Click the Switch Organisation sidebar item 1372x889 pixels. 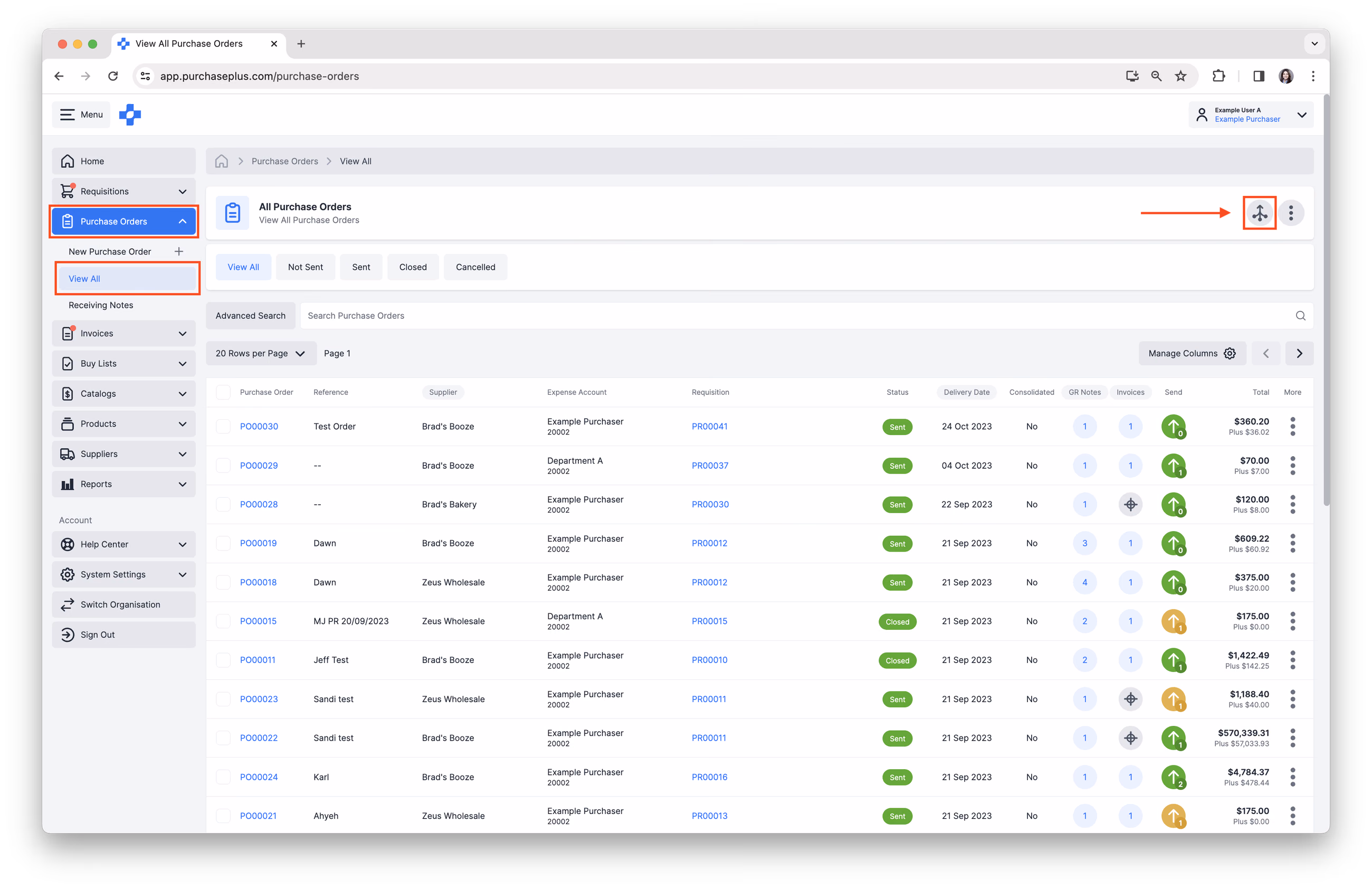pyautogui.click(x=123, y=604)
